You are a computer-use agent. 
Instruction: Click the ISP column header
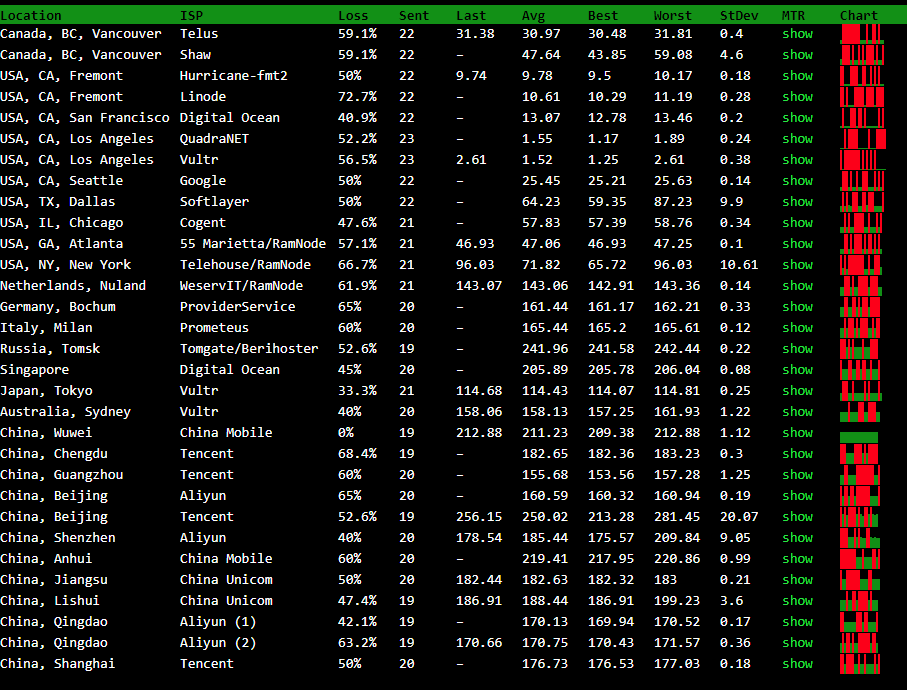(191, 16)
